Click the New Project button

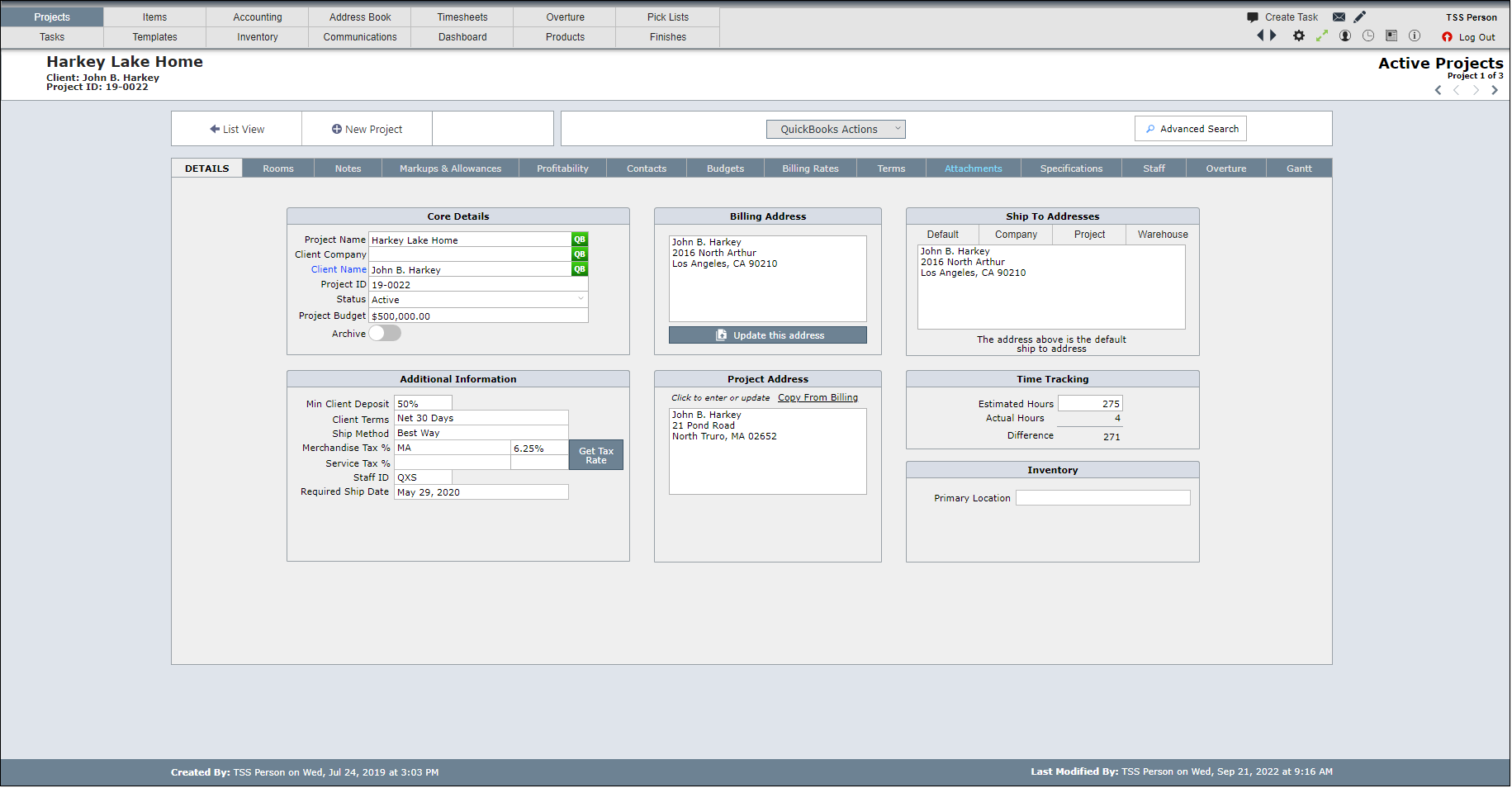[367, 129]
